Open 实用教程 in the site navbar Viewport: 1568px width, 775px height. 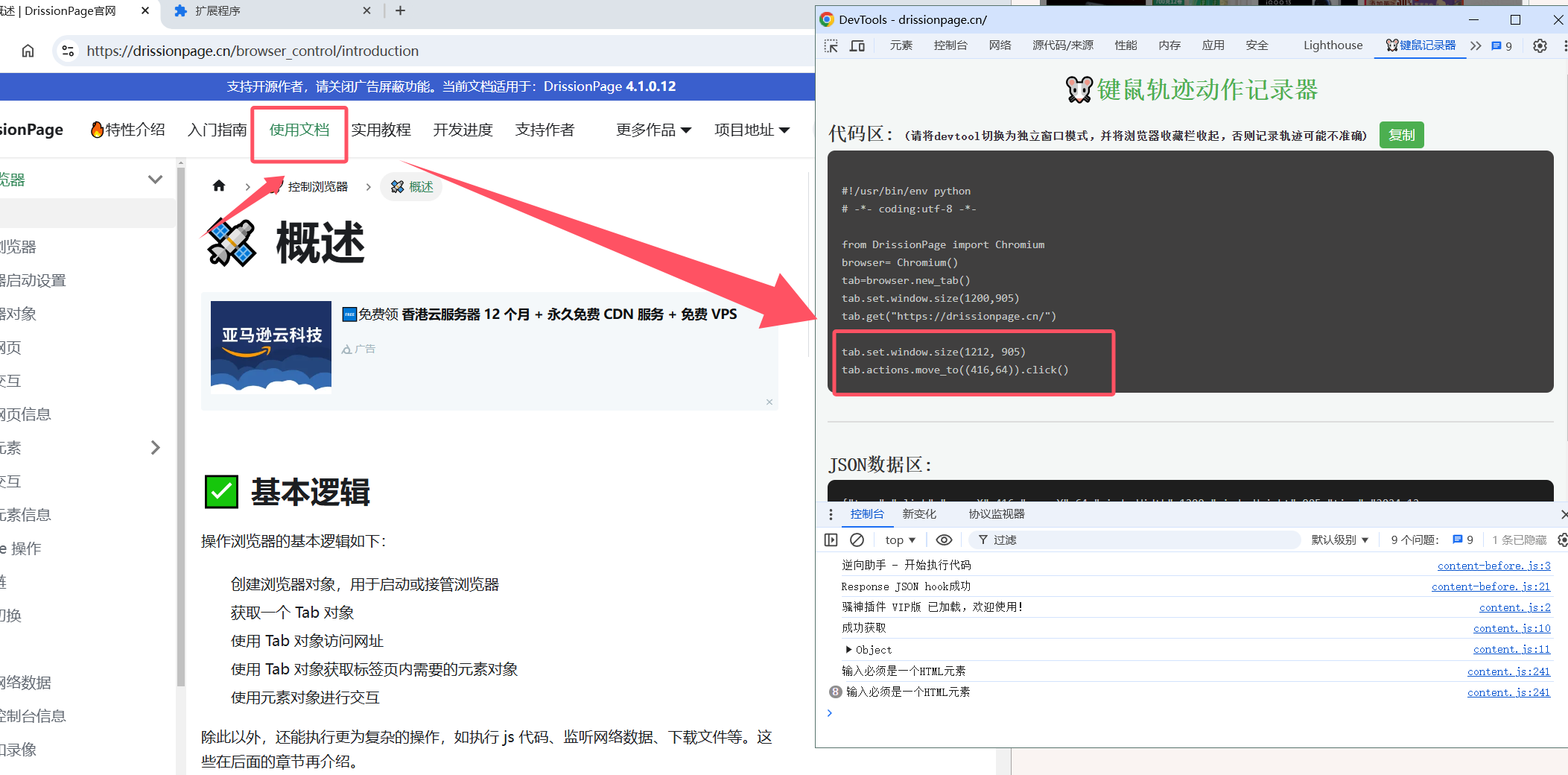coord(381,130)
